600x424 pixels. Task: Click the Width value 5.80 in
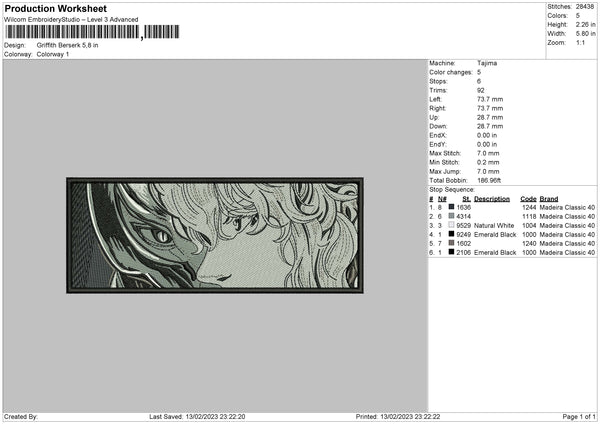(x=585, y=34)
